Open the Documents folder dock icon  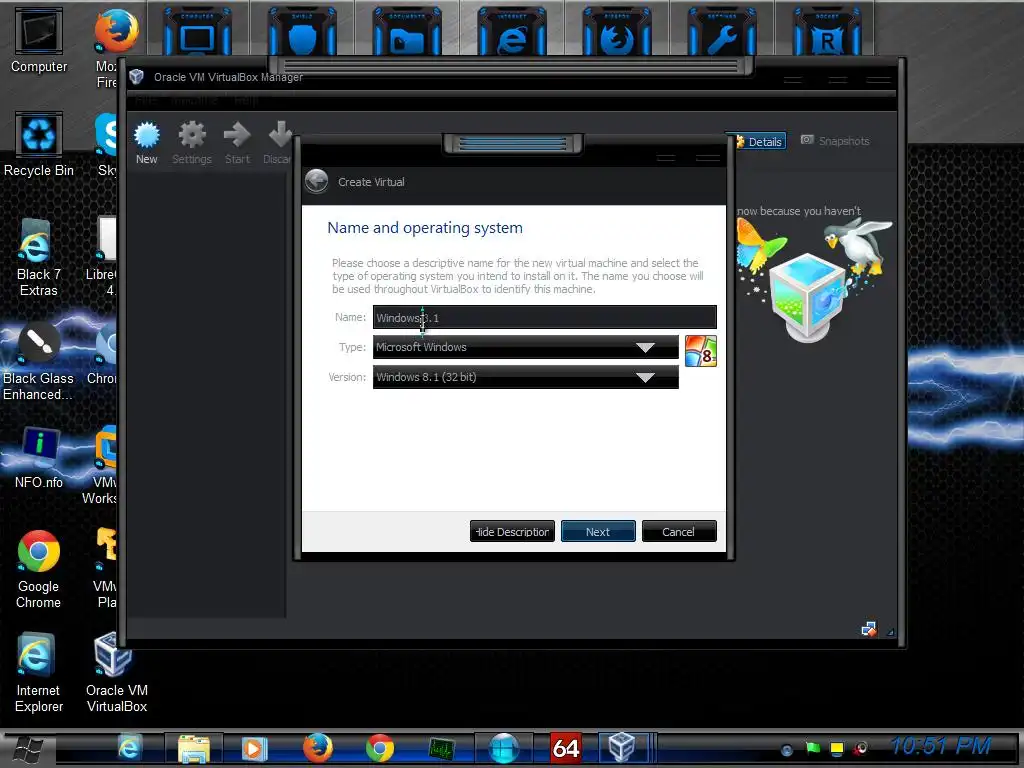[x=407, y=33]
